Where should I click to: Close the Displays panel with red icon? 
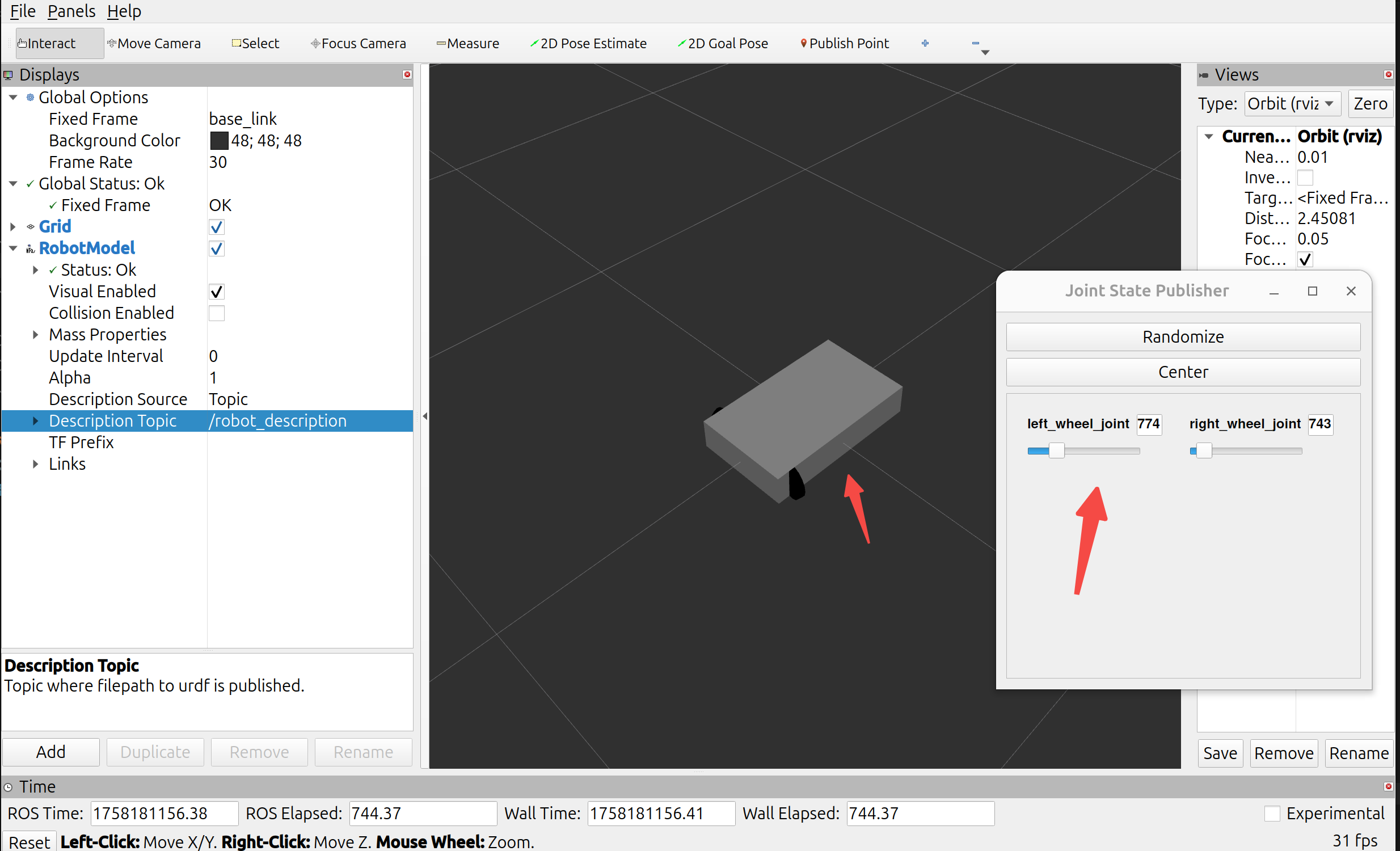407,74
